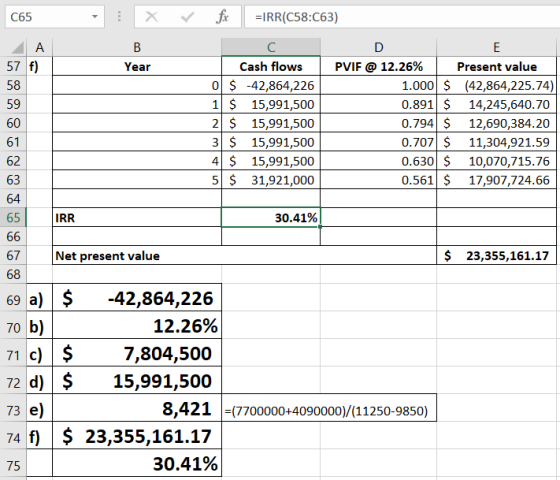Click formula text =(7700000+4090000)/(11250-9850)

click(326, 411)
